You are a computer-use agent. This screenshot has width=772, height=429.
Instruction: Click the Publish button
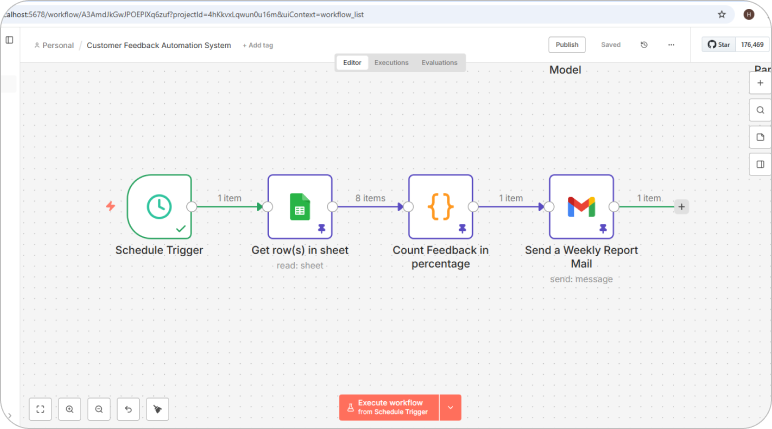(567, 45)
